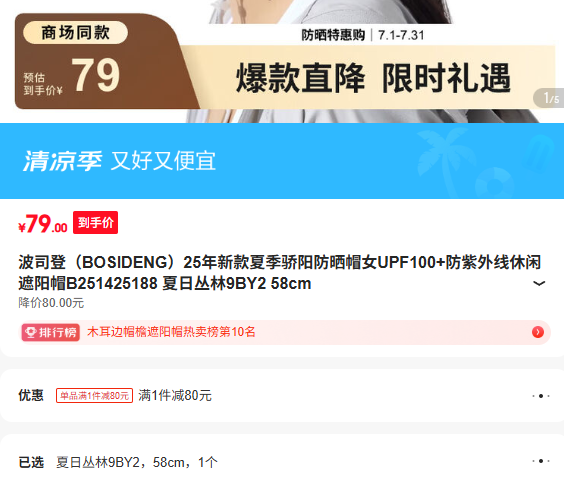The width and height of the screenshot is (564, 478).
Task: Click the ¥79.00 price
Action: pyautogui.click(x=43, y=224)
